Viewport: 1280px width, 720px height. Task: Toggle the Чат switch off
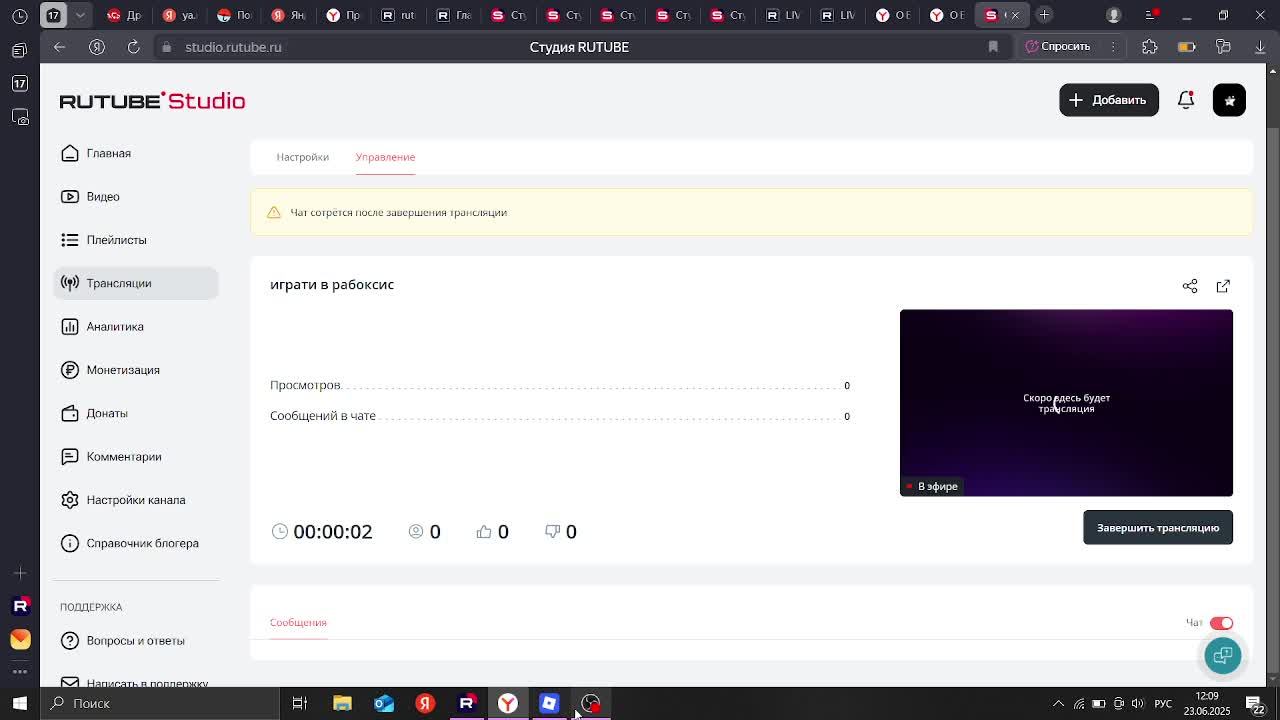[1221, 623]
